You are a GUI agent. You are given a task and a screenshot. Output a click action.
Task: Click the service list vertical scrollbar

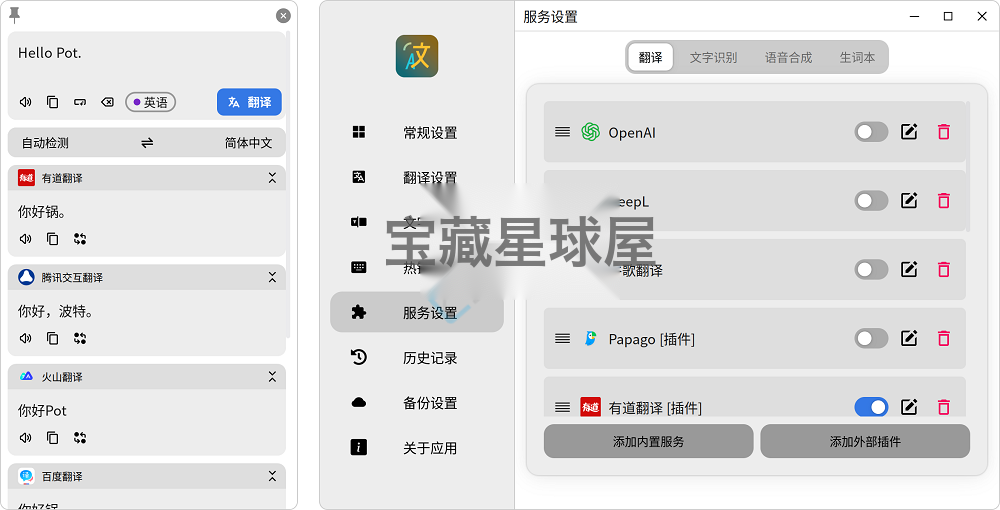coord(968,166)
